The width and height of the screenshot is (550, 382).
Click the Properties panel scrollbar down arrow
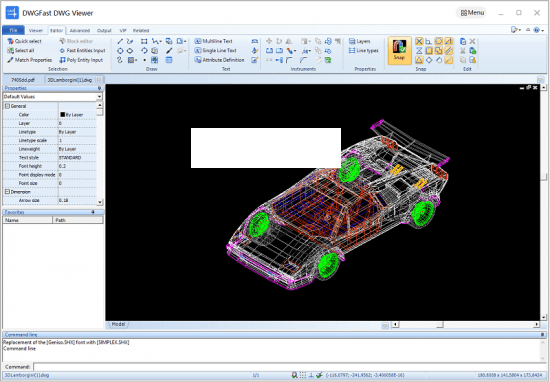[100, 202]
